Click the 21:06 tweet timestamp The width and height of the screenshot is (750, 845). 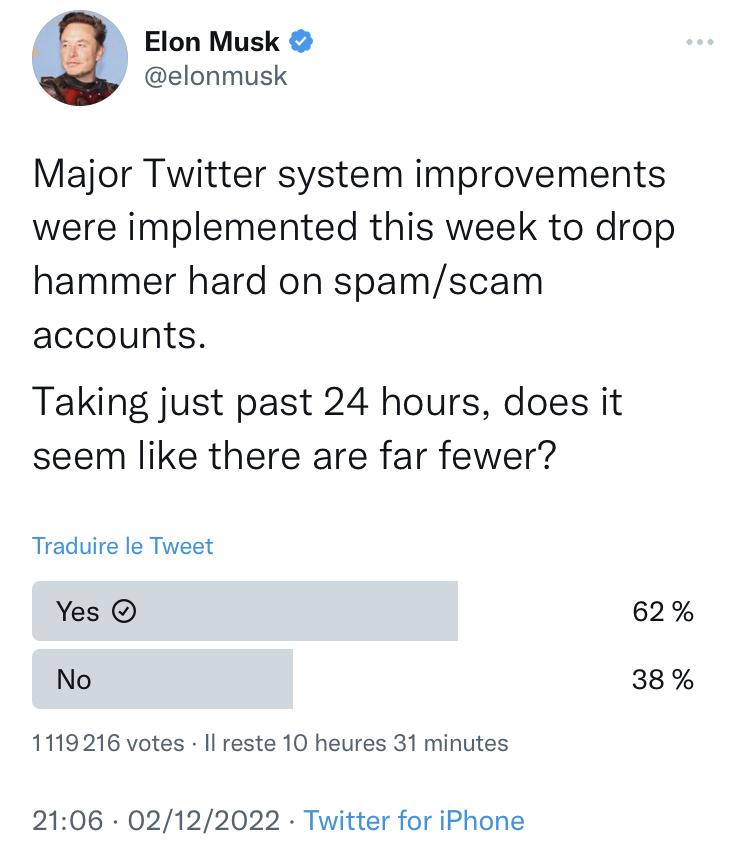coord(68,821)
